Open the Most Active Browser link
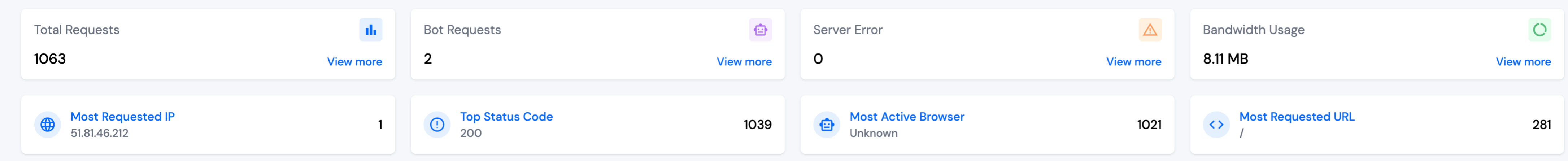Viewport: 1568px width, 161px height. tap(907, 117)
